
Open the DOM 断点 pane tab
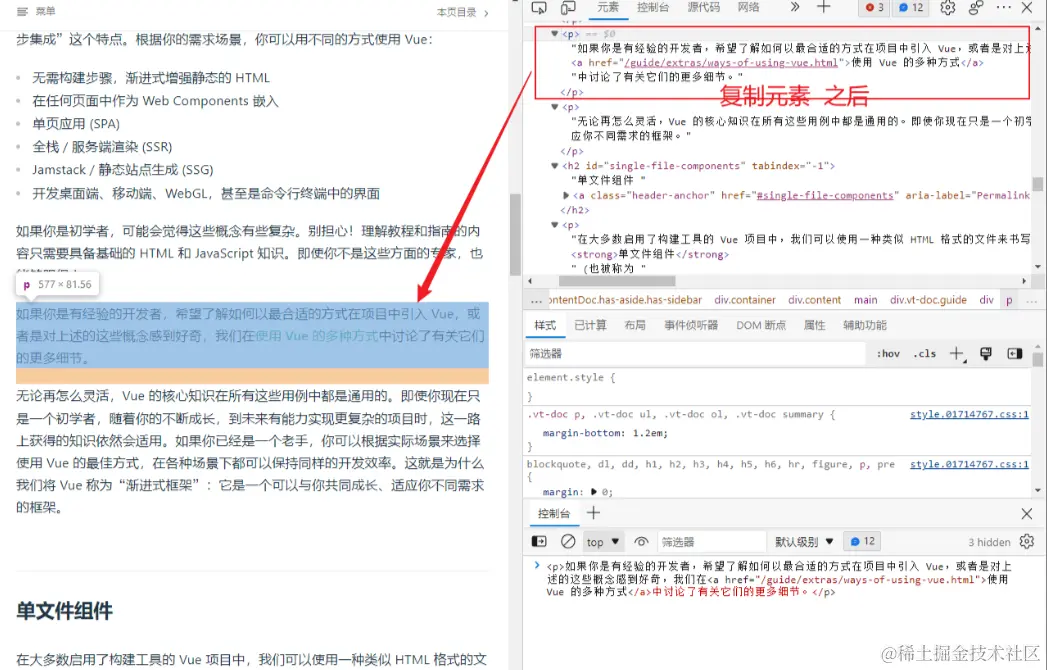(x=761, y=325)
